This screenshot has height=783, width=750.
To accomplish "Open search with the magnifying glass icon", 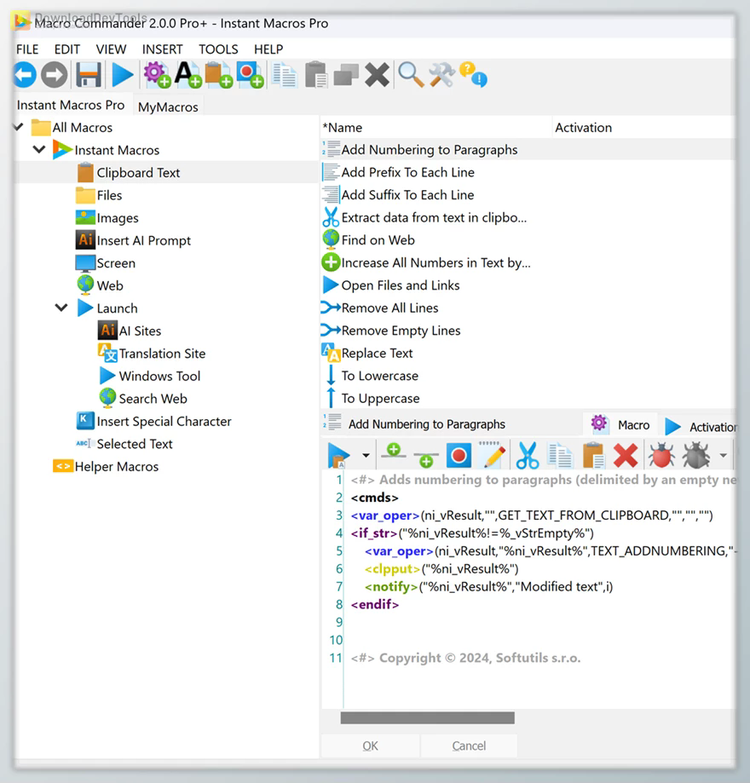I will coord(410,75).
